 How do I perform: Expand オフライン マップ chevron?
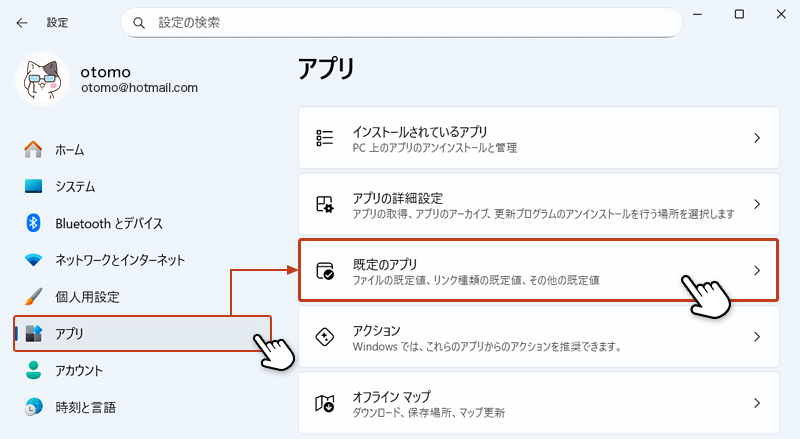(757, 403)
